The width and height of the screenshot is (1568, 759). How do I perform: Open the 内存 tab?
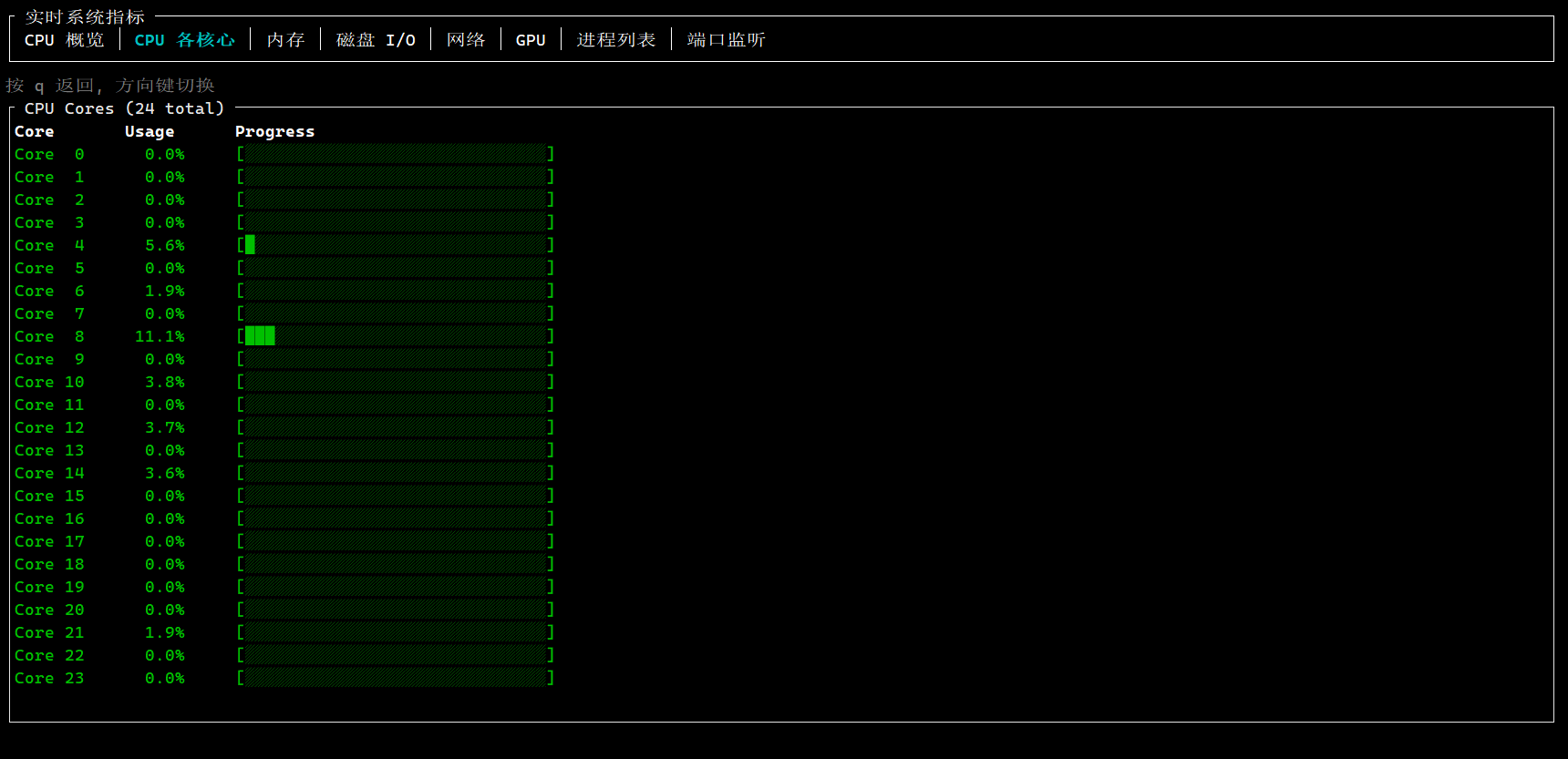pyautogui.click(x=285, y=40)
